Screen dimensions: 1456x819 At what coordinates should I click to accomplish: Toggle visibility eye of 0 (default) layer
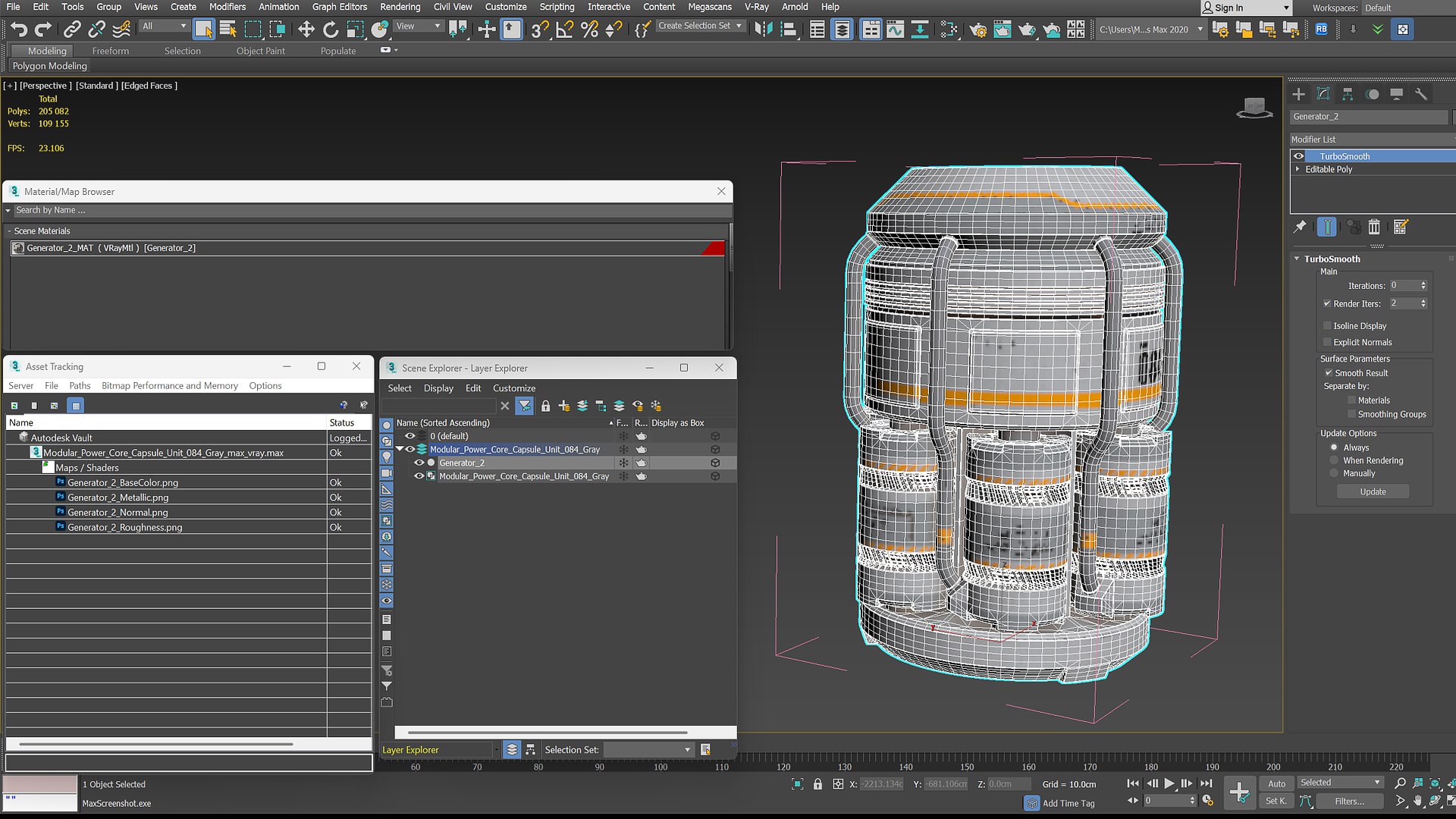409,436
